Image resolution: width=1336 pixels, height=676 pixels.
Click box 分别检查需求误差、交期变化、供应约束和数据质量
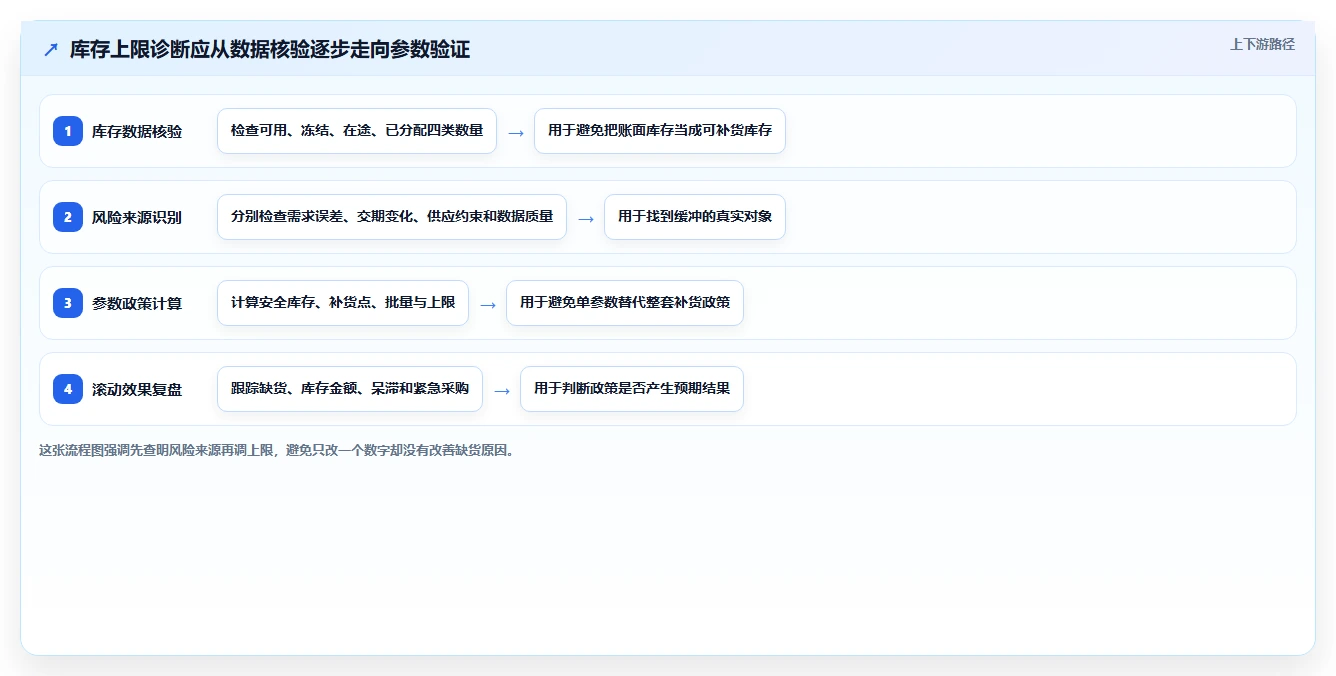coord(392,217)
